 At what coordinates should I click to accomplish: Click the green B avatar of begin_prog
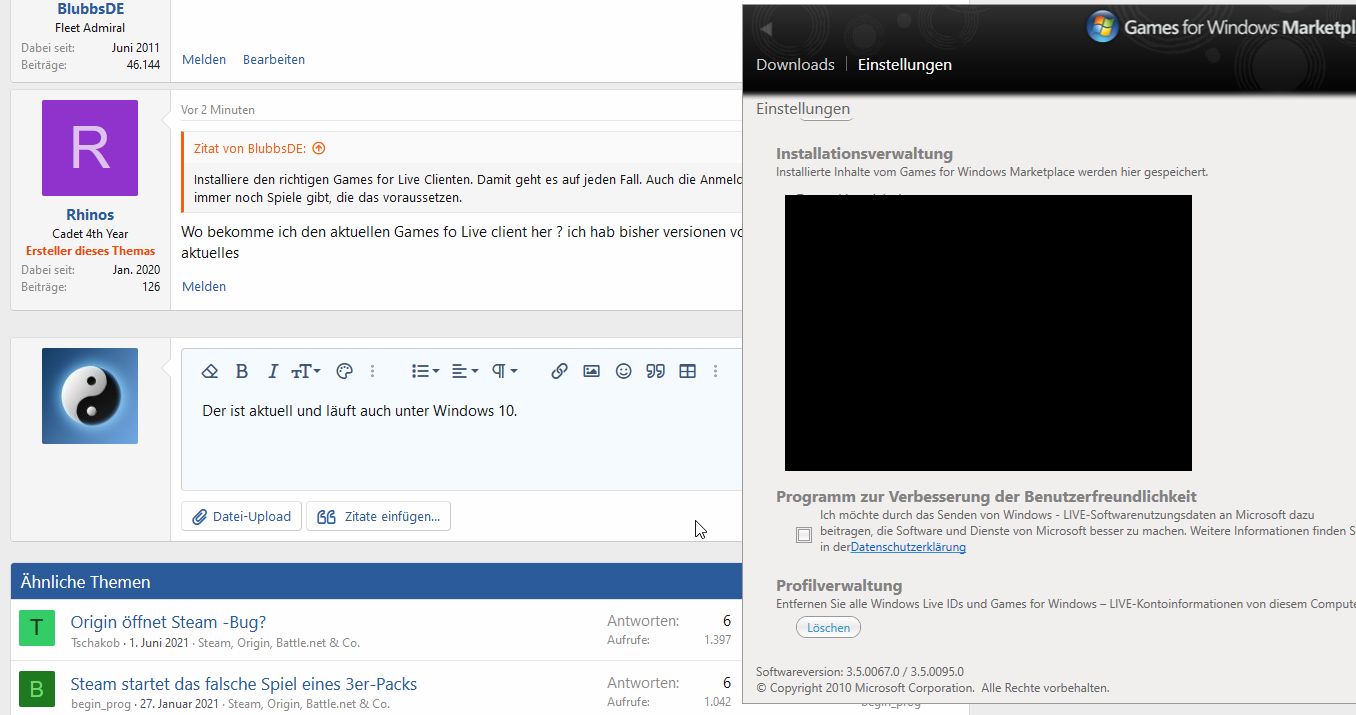(37, 690)
